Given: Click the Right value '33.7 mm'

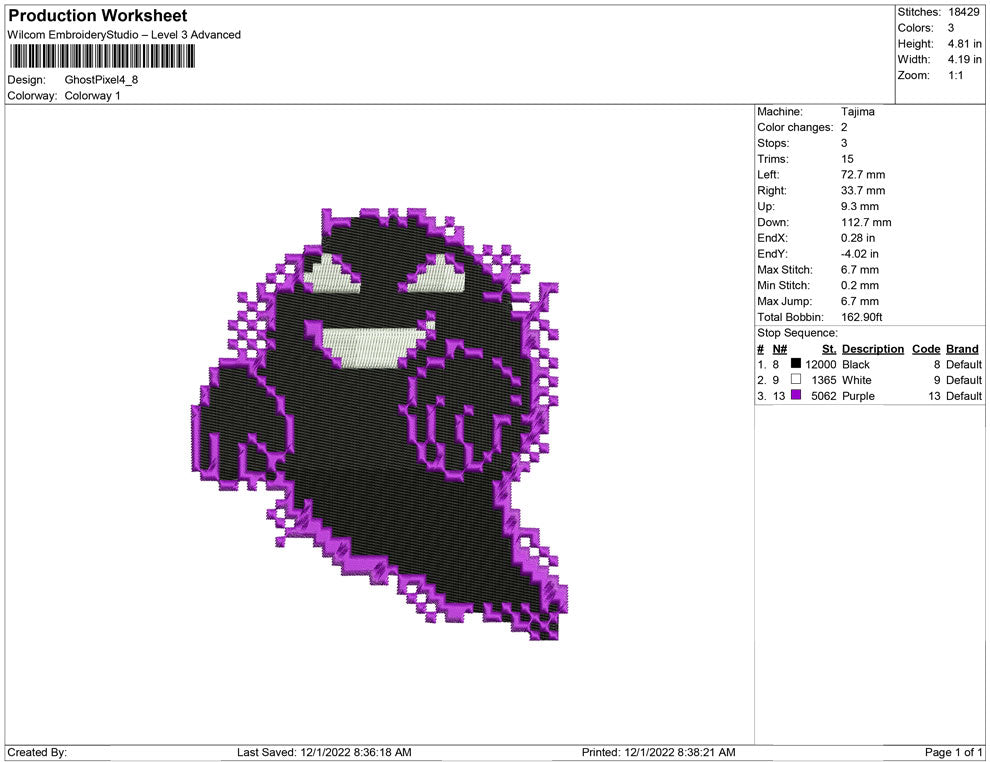Looking at the screenshot, I should (x=862, y=191).
